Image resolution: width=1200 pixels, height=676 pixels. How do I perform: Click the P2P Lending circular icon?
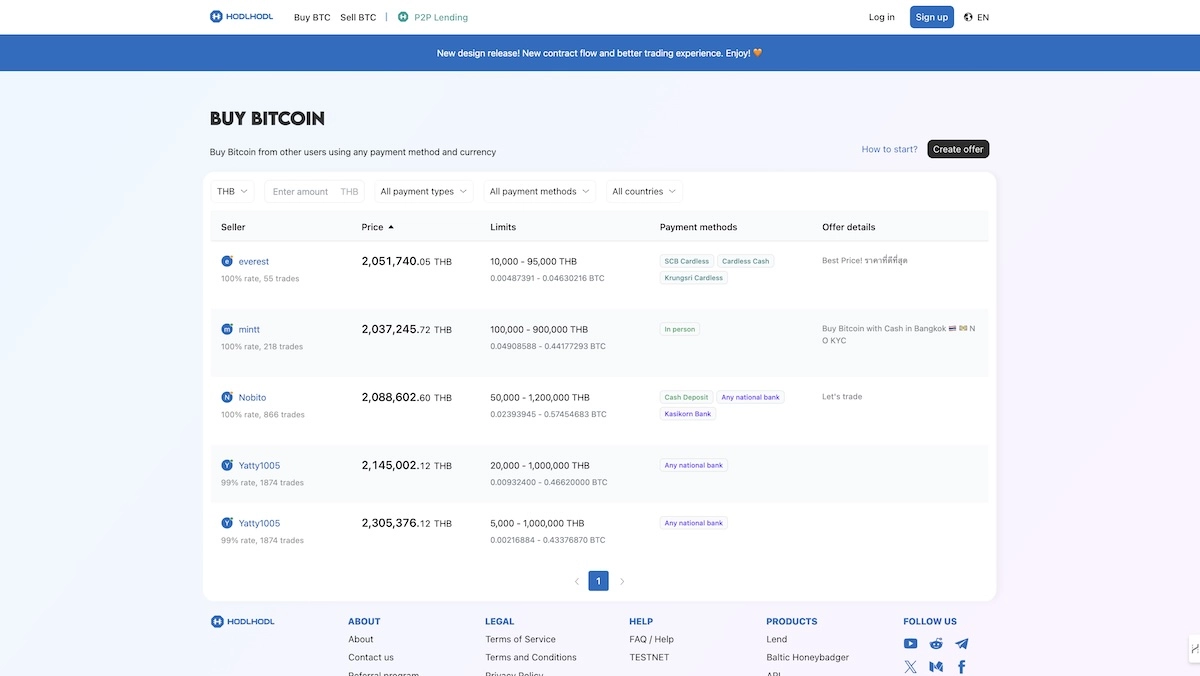coord(403,17)
